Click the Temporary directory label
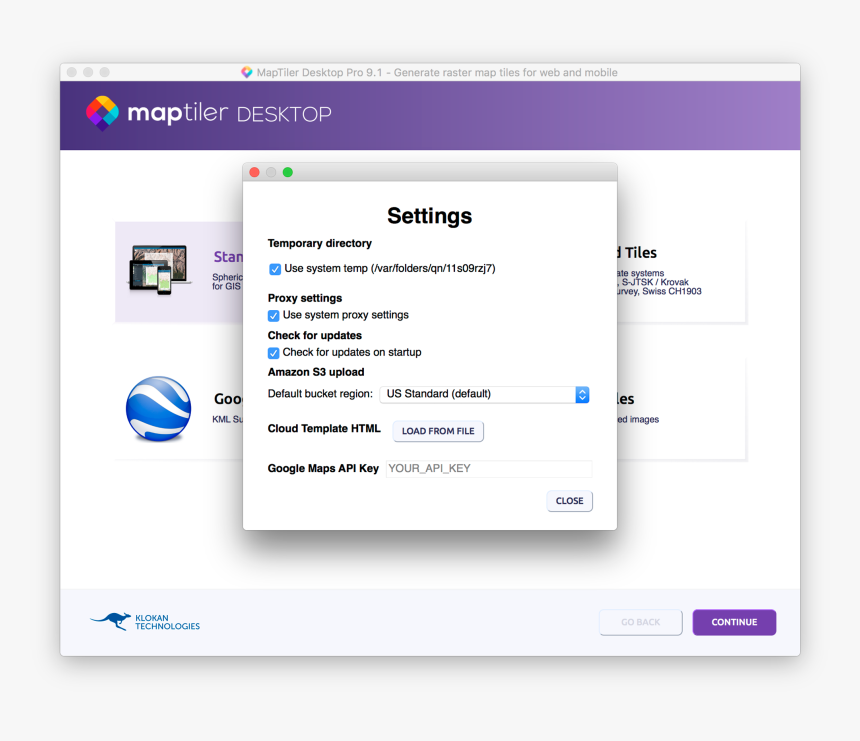The image size is (860, 741). pos(320,243)
